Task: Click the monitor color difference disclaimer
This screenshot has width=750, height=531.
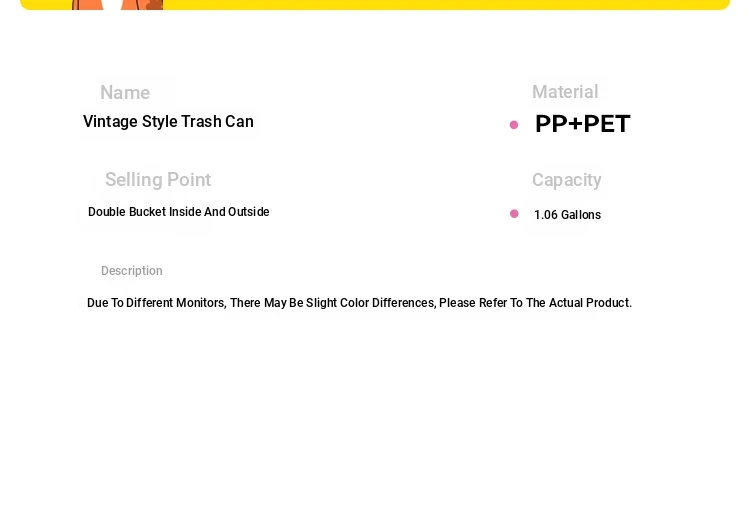Action: pos(359,303)
